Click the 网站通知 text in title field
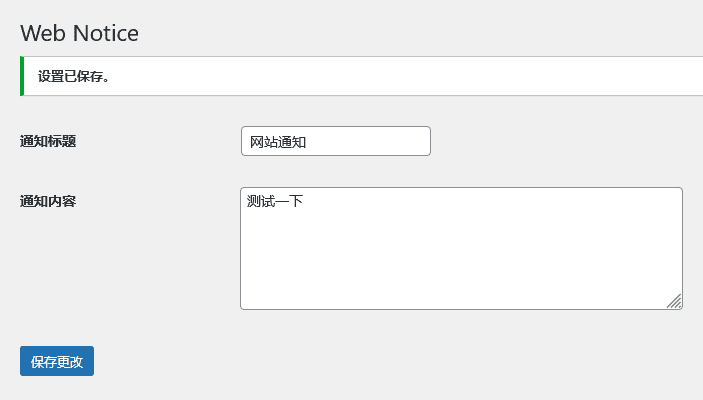 277,142
